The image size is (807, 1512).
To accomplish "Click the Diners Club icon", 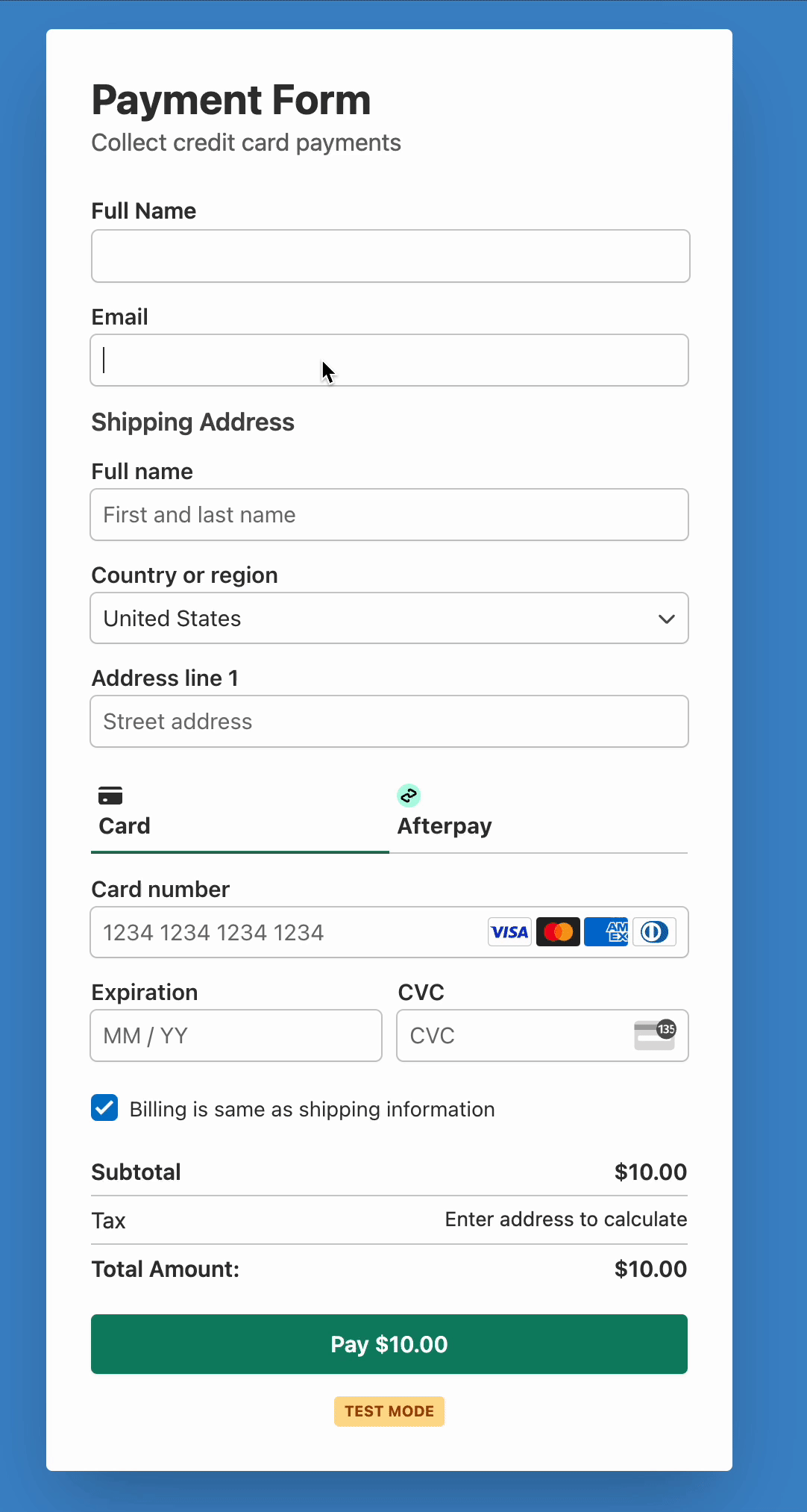I will click(x=654, y=931).
